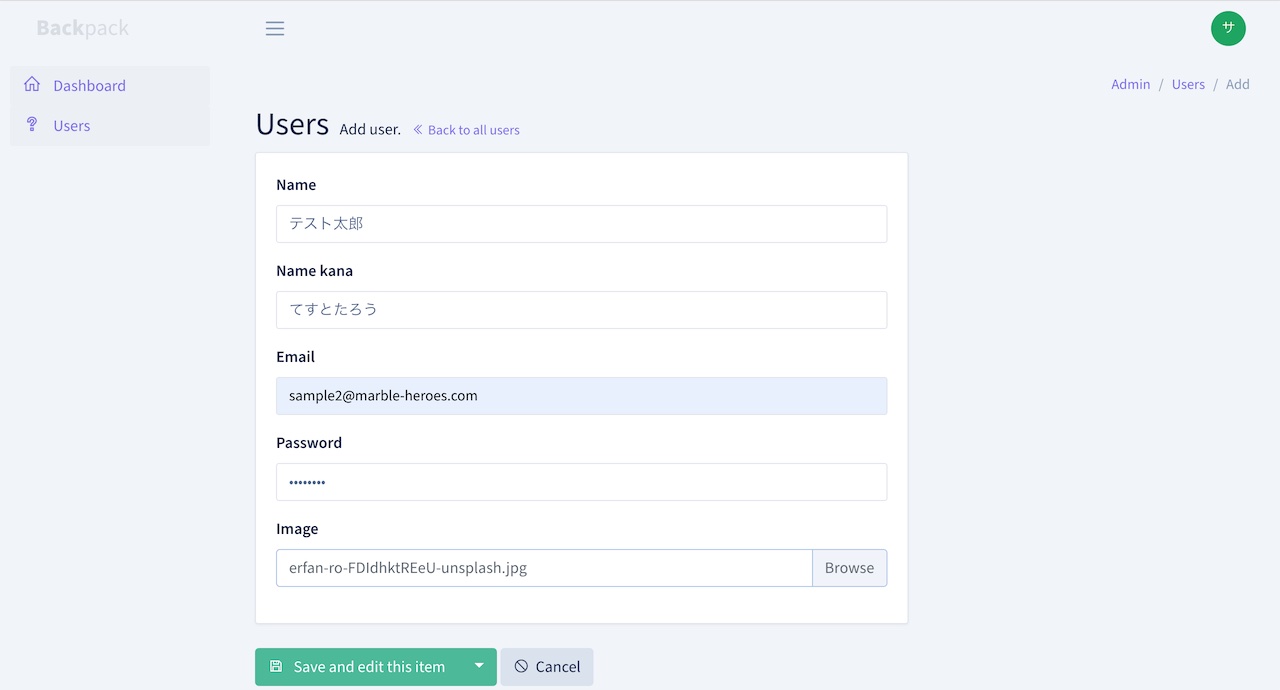Click the Users page heading
Viewport: 1280px width, 690px height.
[292, 124]
